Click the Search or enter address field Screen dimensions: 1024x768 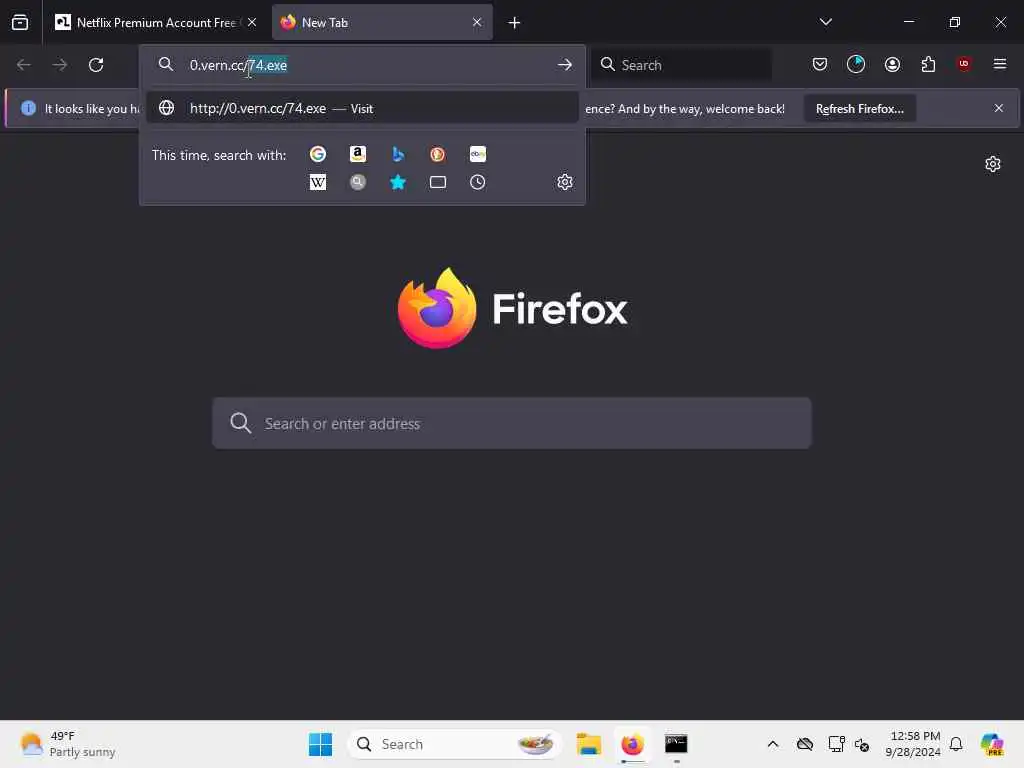pyautogui.click(x=512, y=423)
